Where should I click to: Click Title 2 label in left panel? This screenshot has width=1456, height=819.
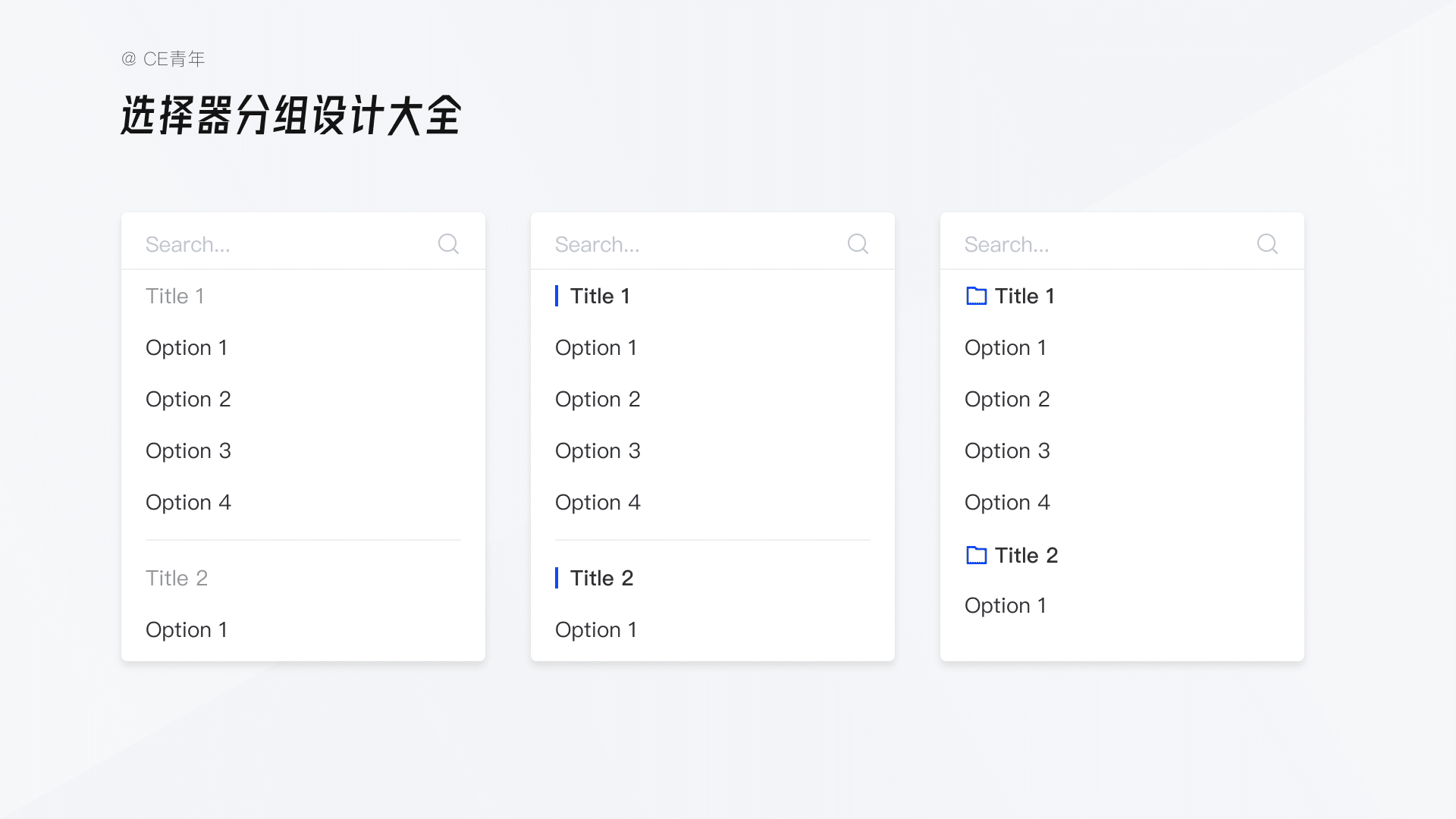(175, 577)
